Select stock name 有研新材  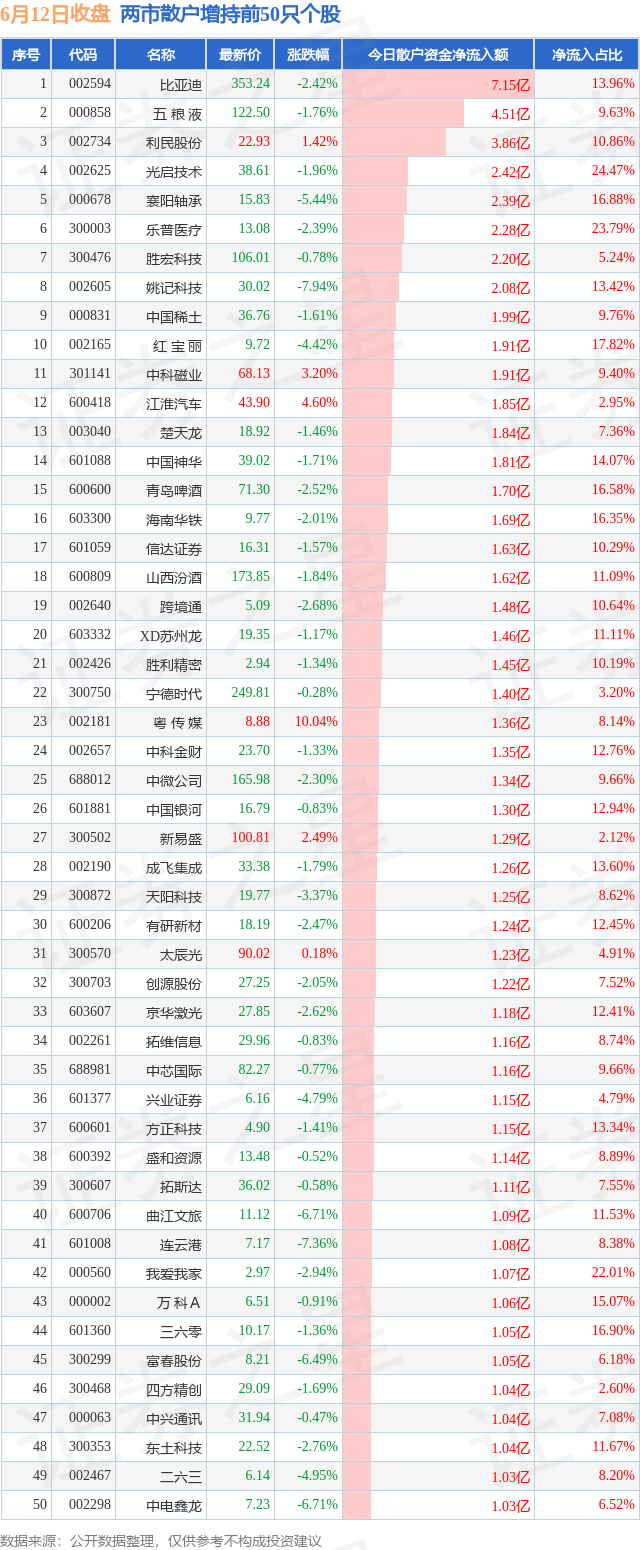(x=174, y=925)
